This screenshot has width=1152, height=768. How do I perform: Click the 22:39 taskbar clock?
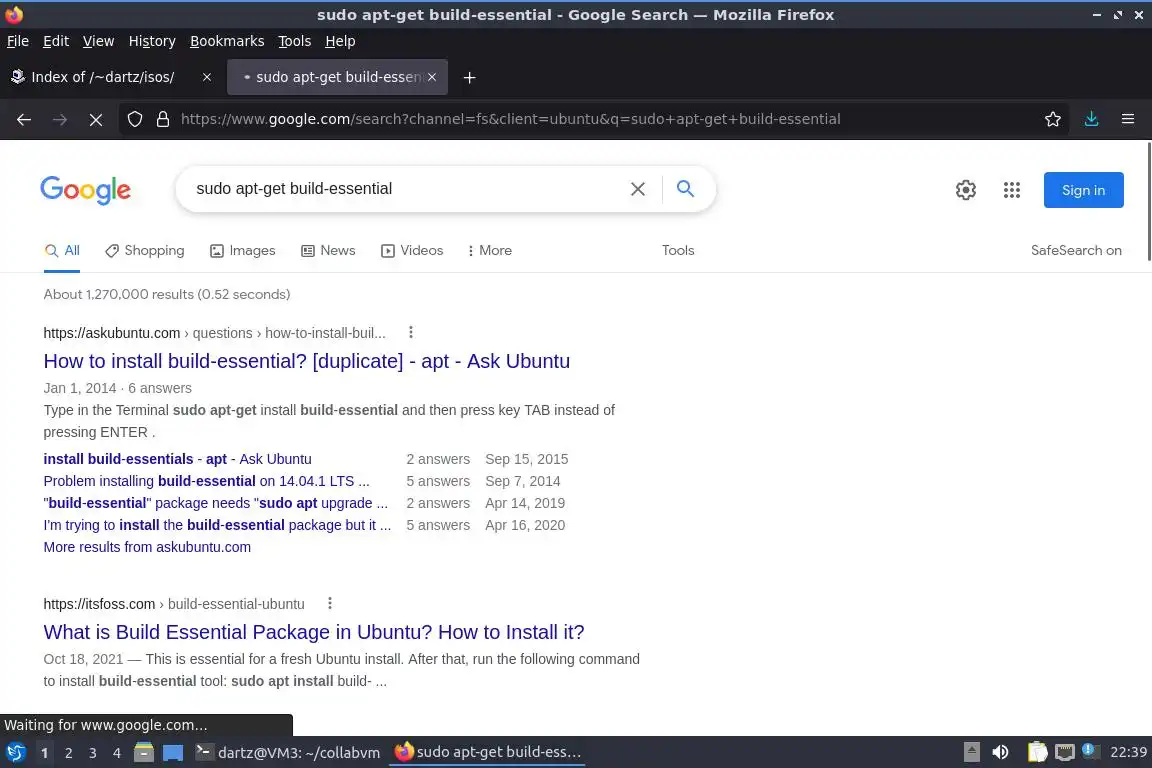[1128, 753]
